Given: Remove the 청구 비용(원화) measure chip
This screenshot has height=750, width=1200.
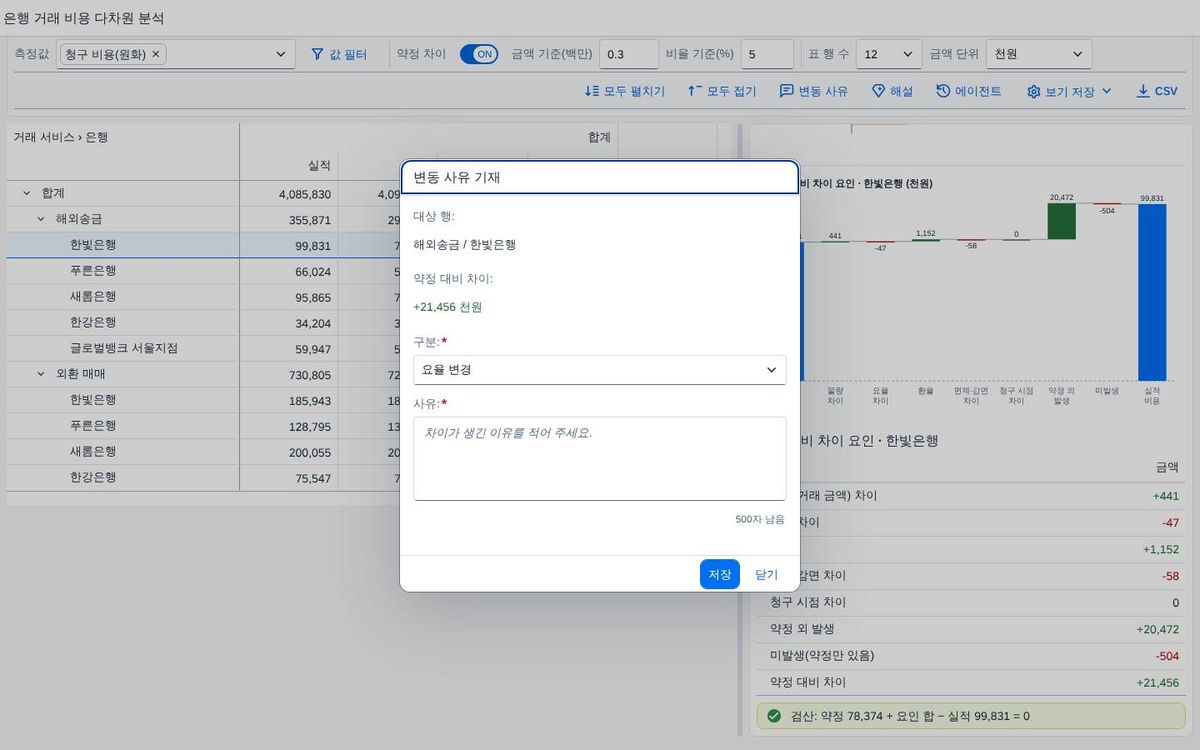Looking at the screenshot, I should pyautogui.click(x=156, y=54).
